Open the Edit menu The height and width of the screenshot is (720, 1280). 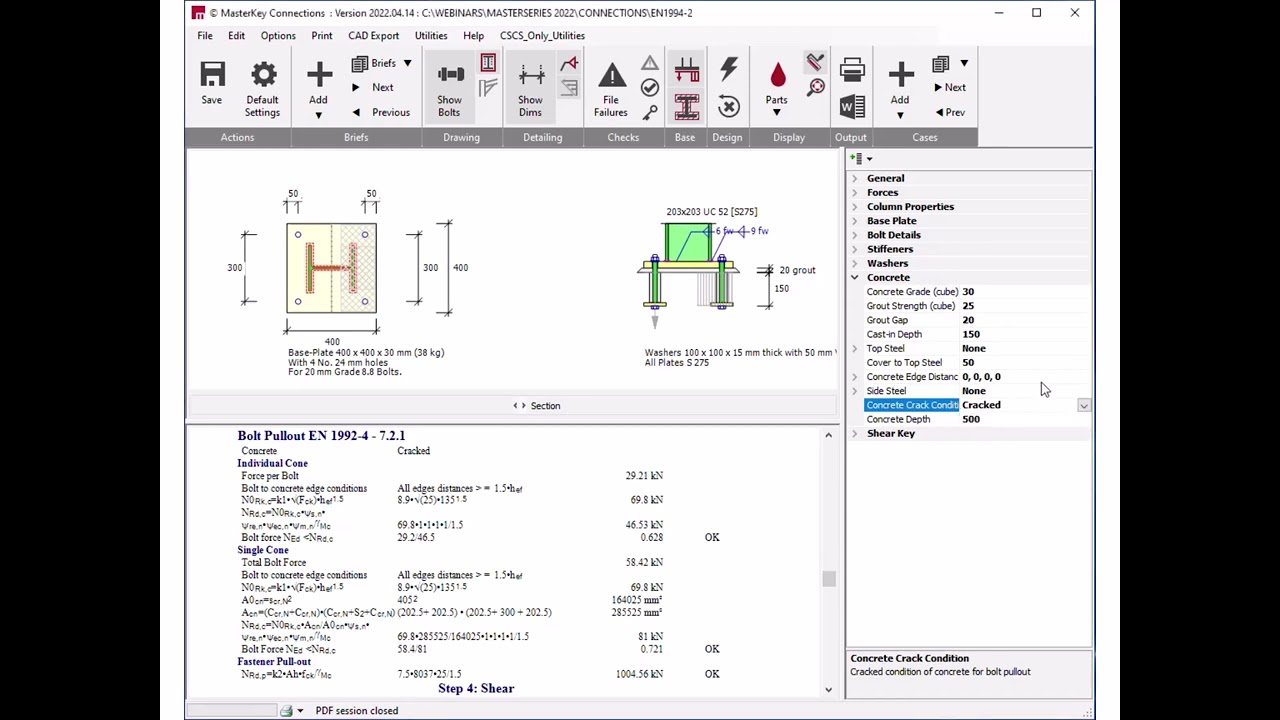point(236,35)
